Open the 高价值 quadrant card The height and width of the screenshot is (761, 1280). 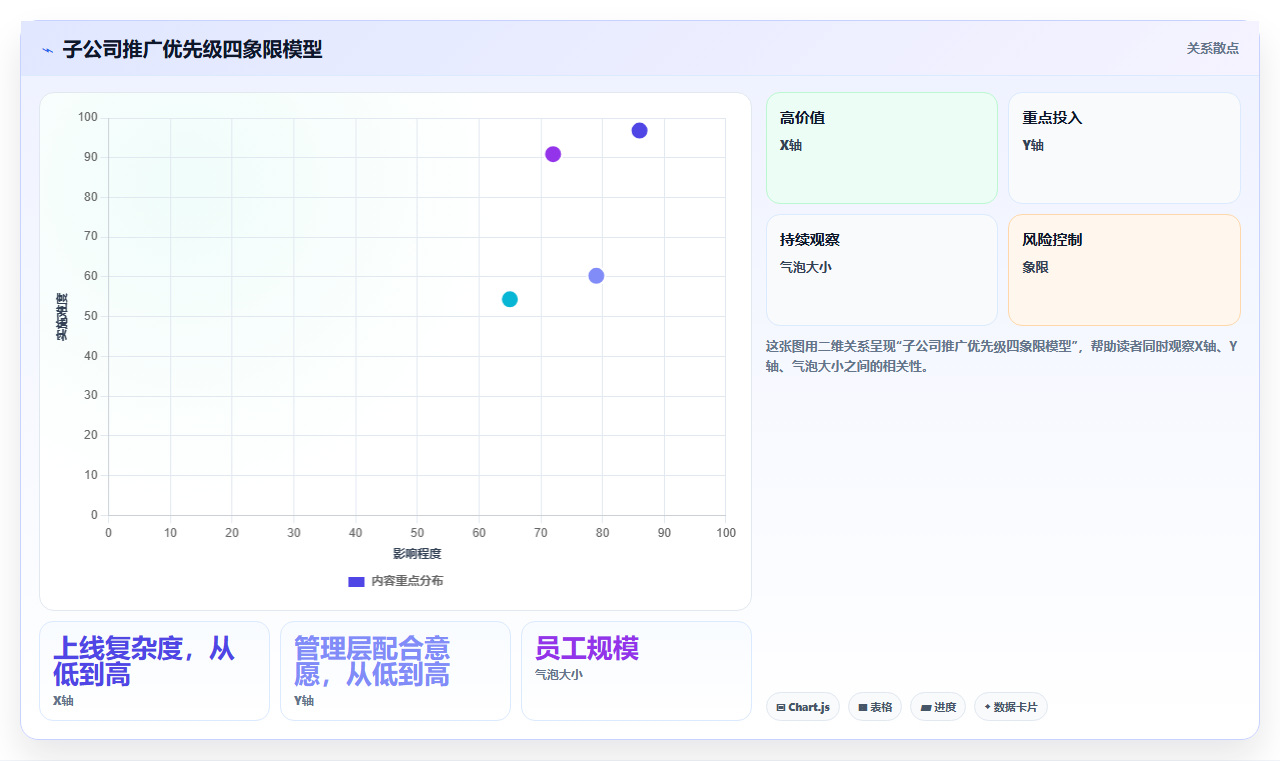882,148
